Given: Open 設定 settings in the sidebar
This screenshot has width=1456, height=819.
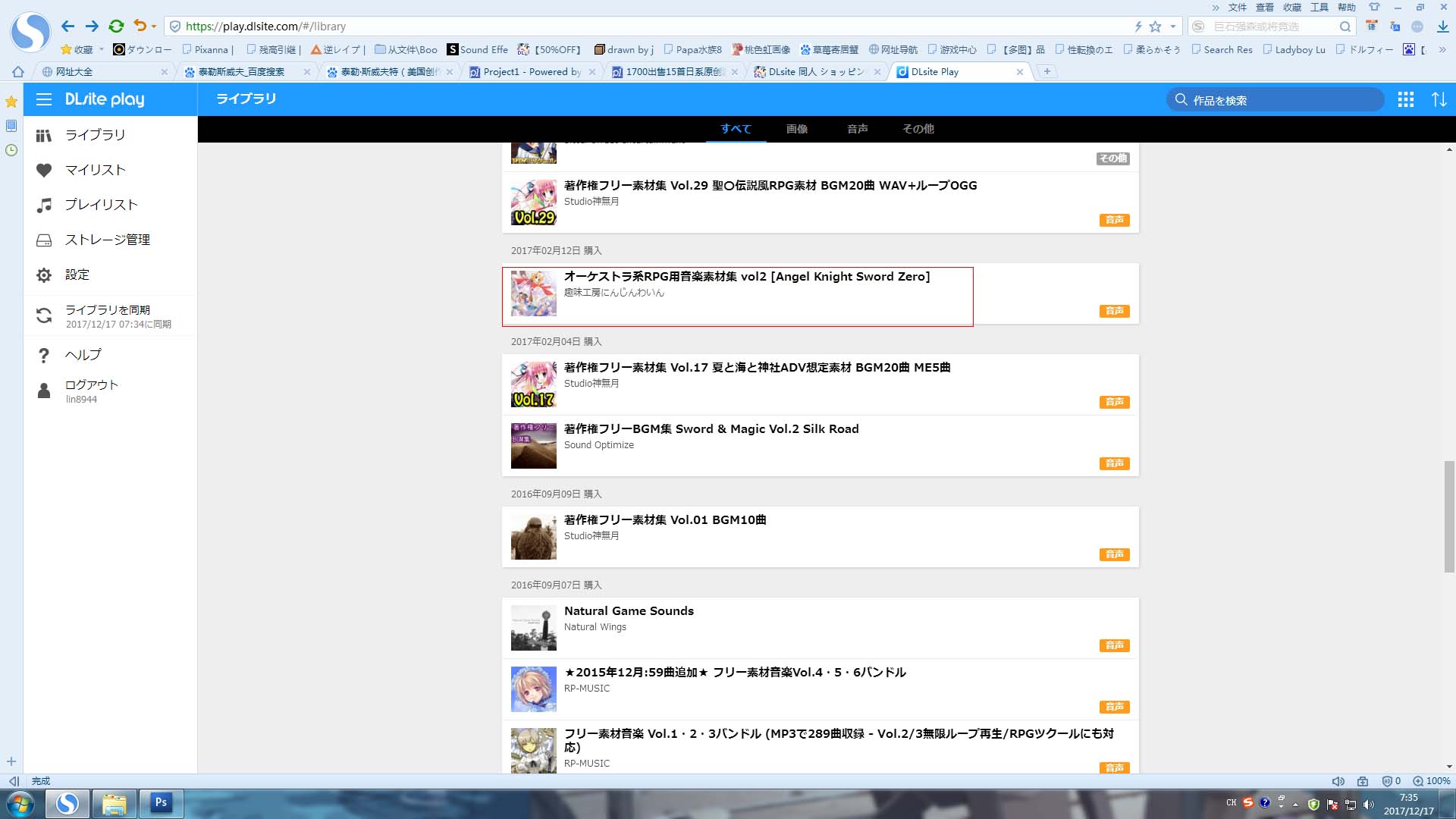Looking at the screenshot, I should [x=111, y=275].
